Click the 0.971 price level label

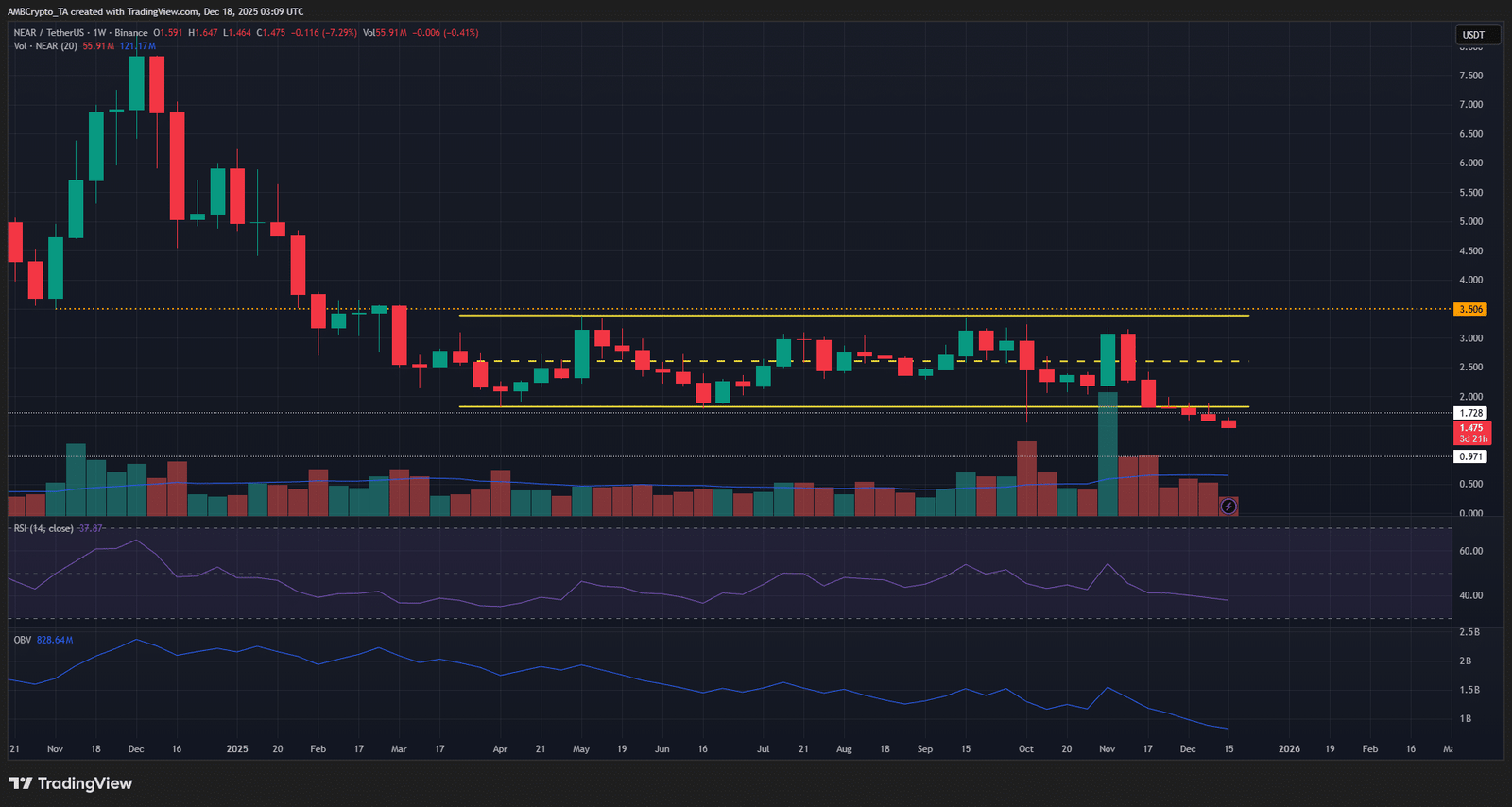click(x=1470, y=456)
